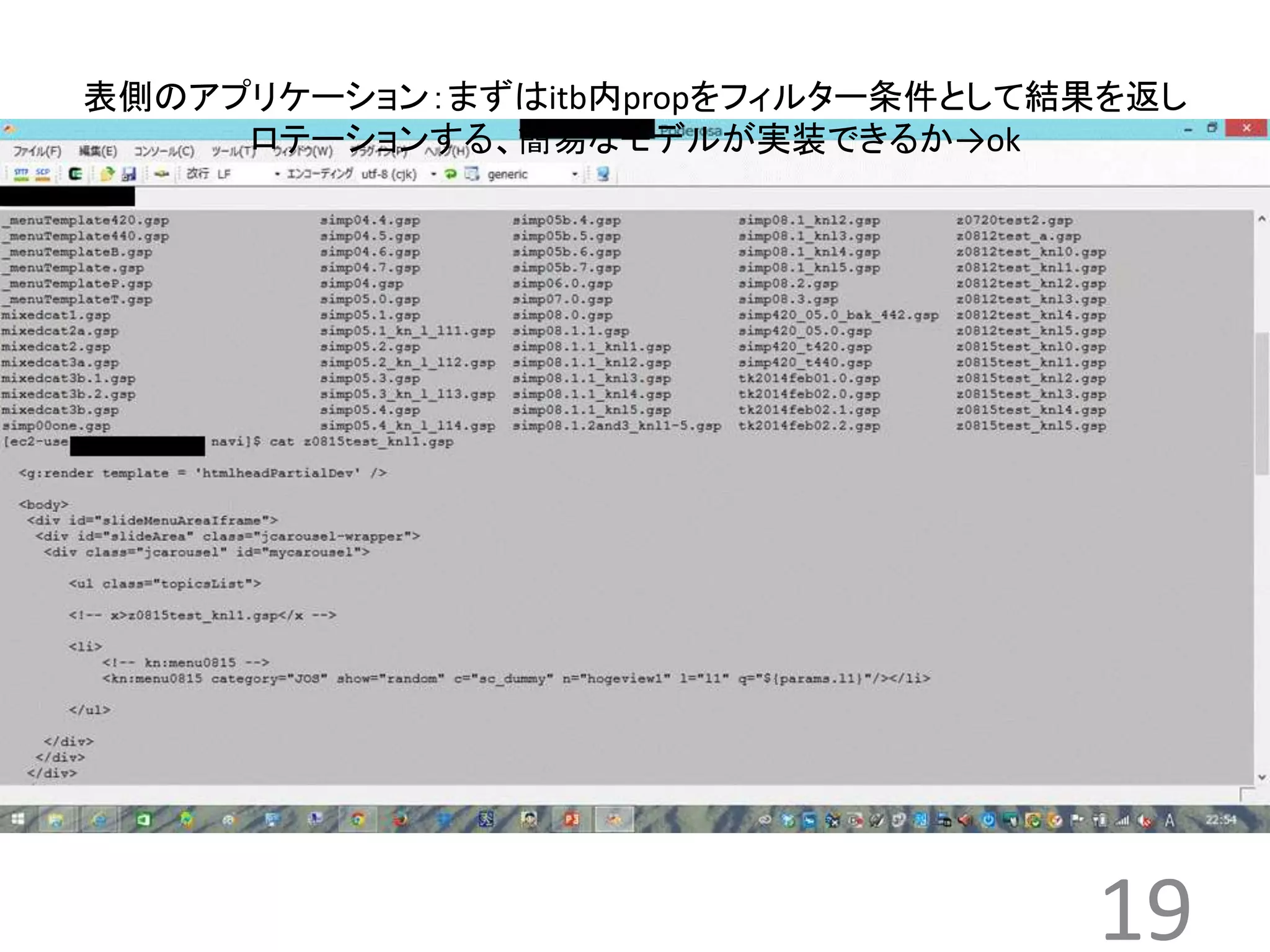This screenshot has height=952, width=1270.
Task: Click the floppy disk save icon
Action: click(x=128, y=174)
